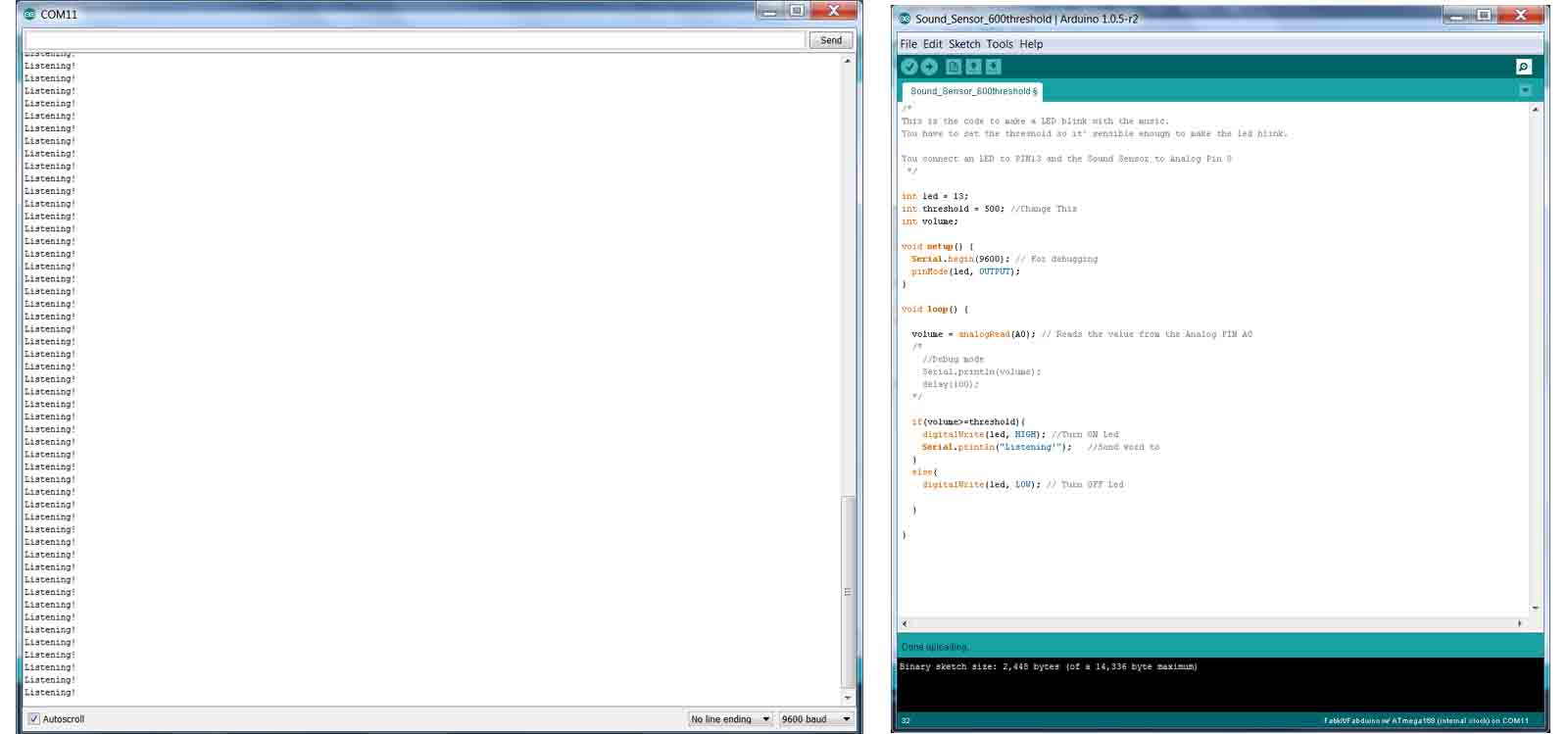Open the Sketch menu
Viewport: 1568px width, 734px height.
[964, 44]
